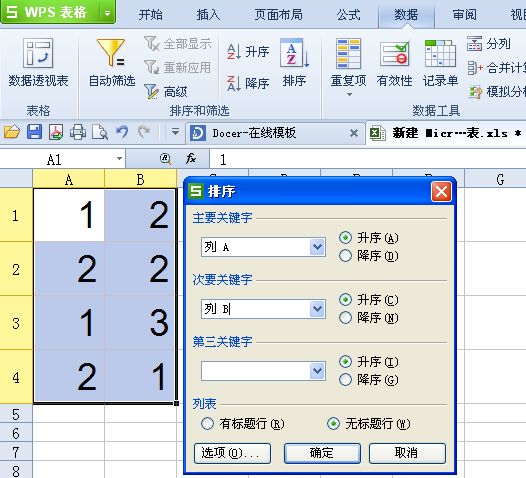The height and width of the screenshot is (478, 526).
Task: Click the Print icon
Action: (78, 132)
